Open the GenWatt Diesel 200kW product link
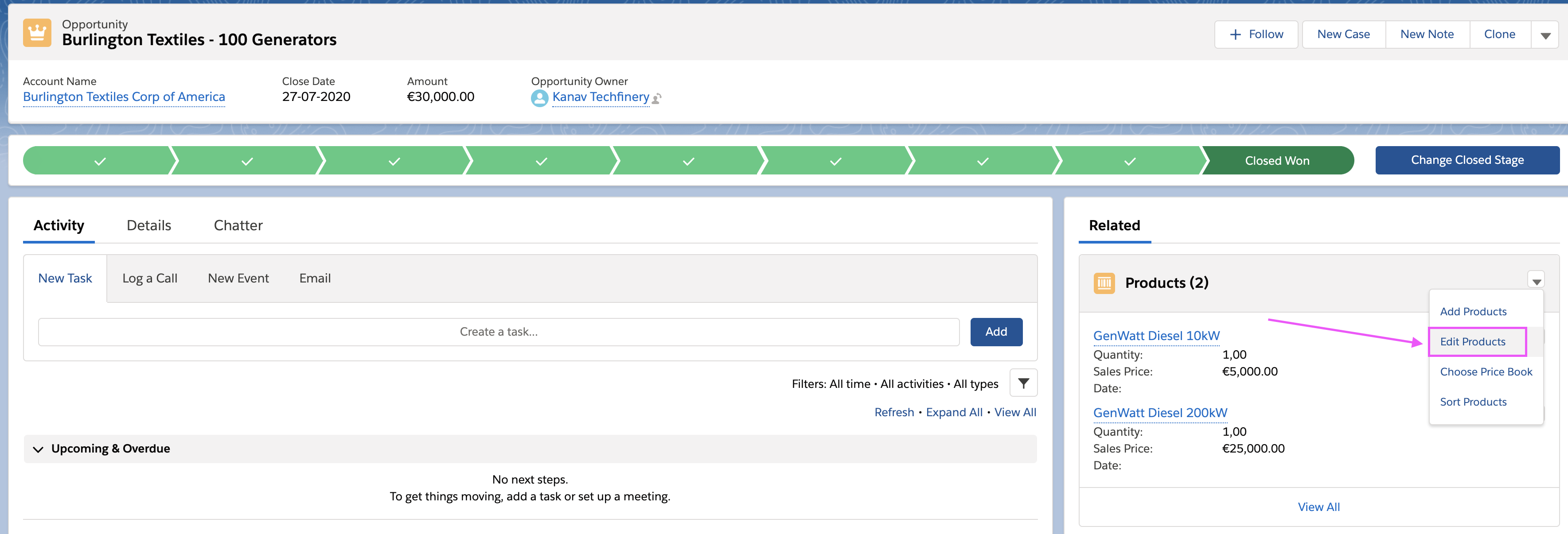The height and width of the screenshot is (534, 1568). pos(1159,412)
